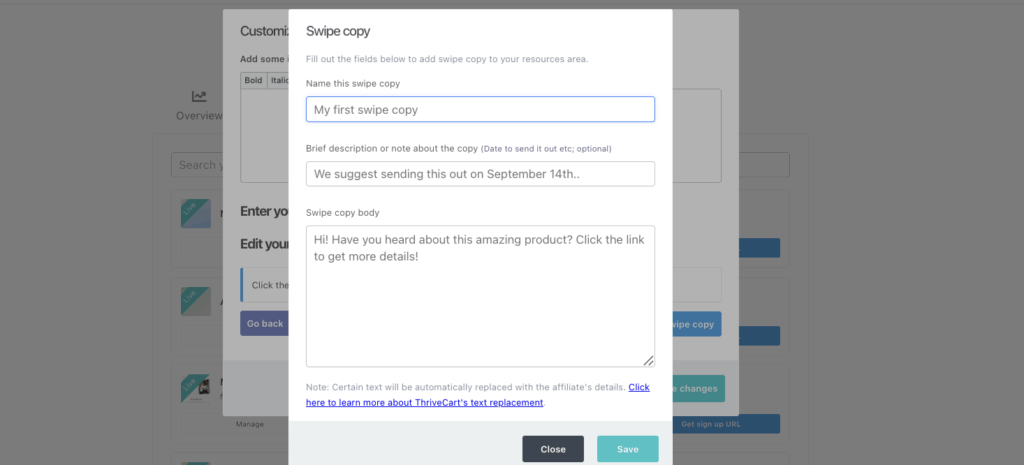Image resolution: width=1024 pixels, height=465 pixels.
Task: Click the textarea resize handle icon
Action: [648, 360]
